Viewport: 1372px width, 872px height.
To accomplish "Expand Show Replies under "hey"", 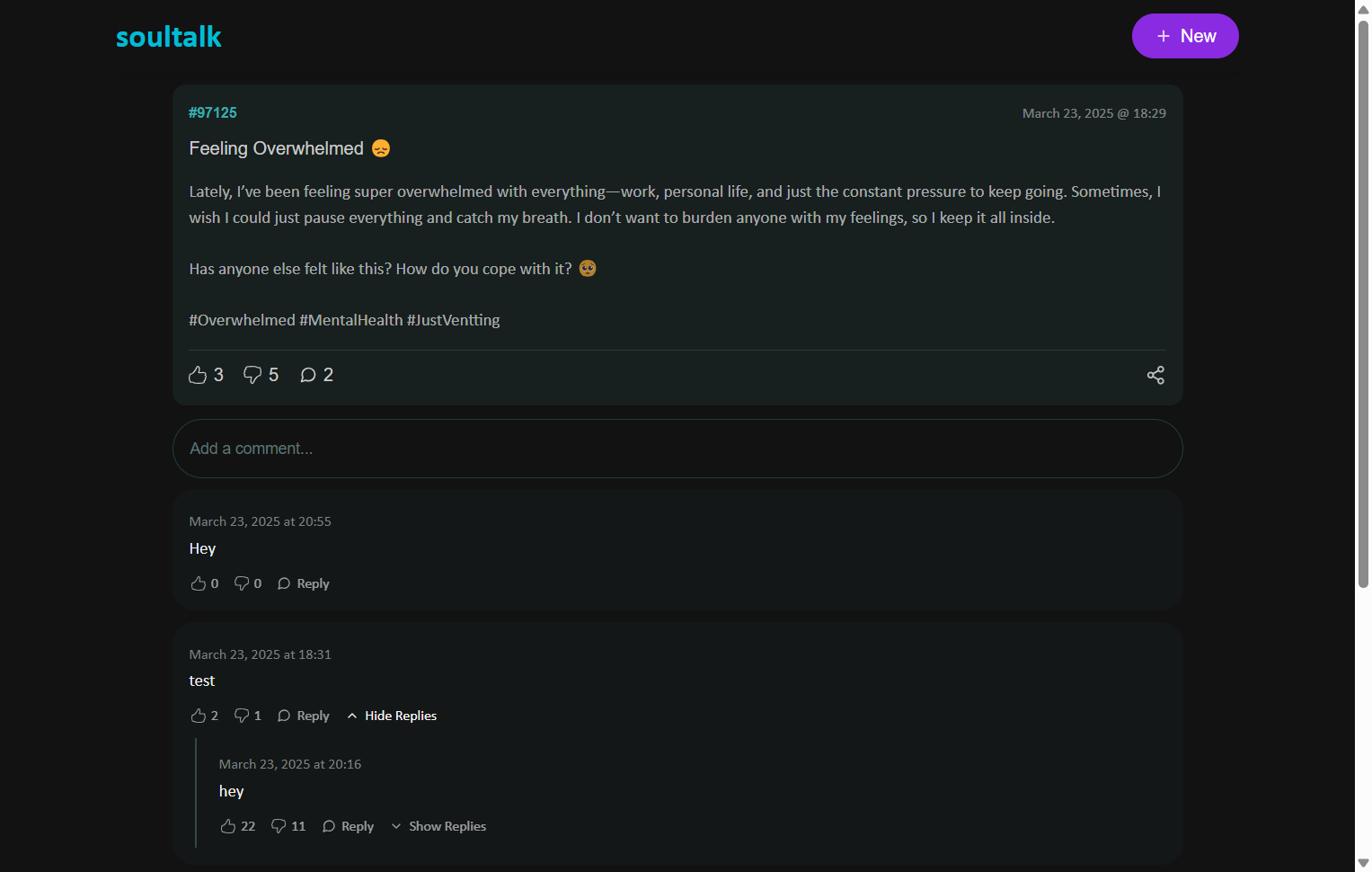I will (438, 826).
